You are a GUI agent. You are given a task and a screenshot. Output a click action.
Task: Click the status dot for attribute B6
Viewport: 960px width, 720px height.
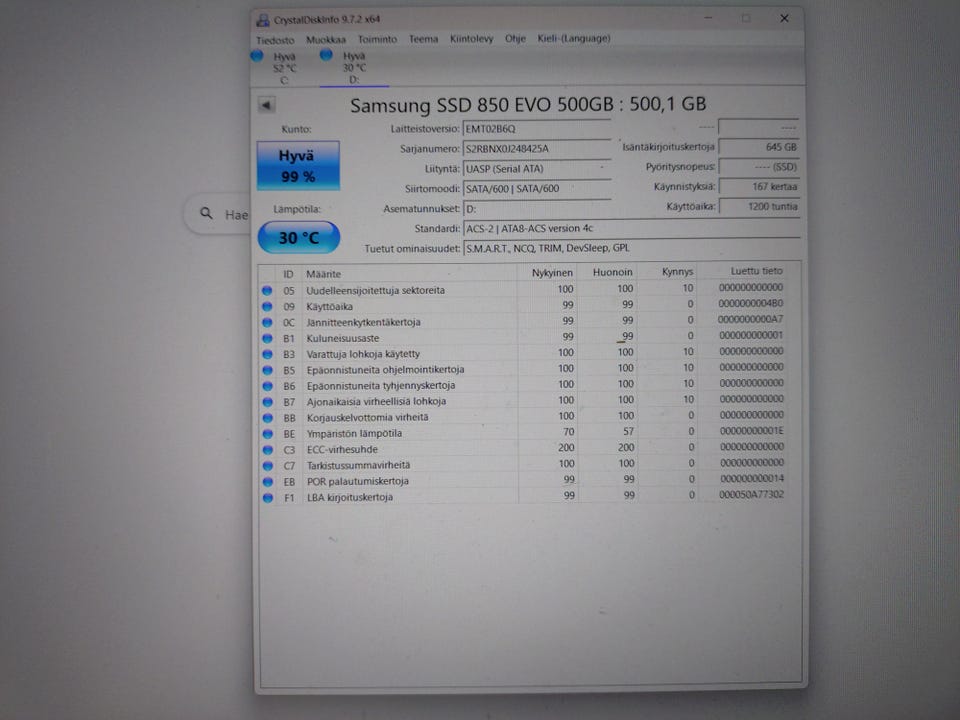click(x=268, y=386)
